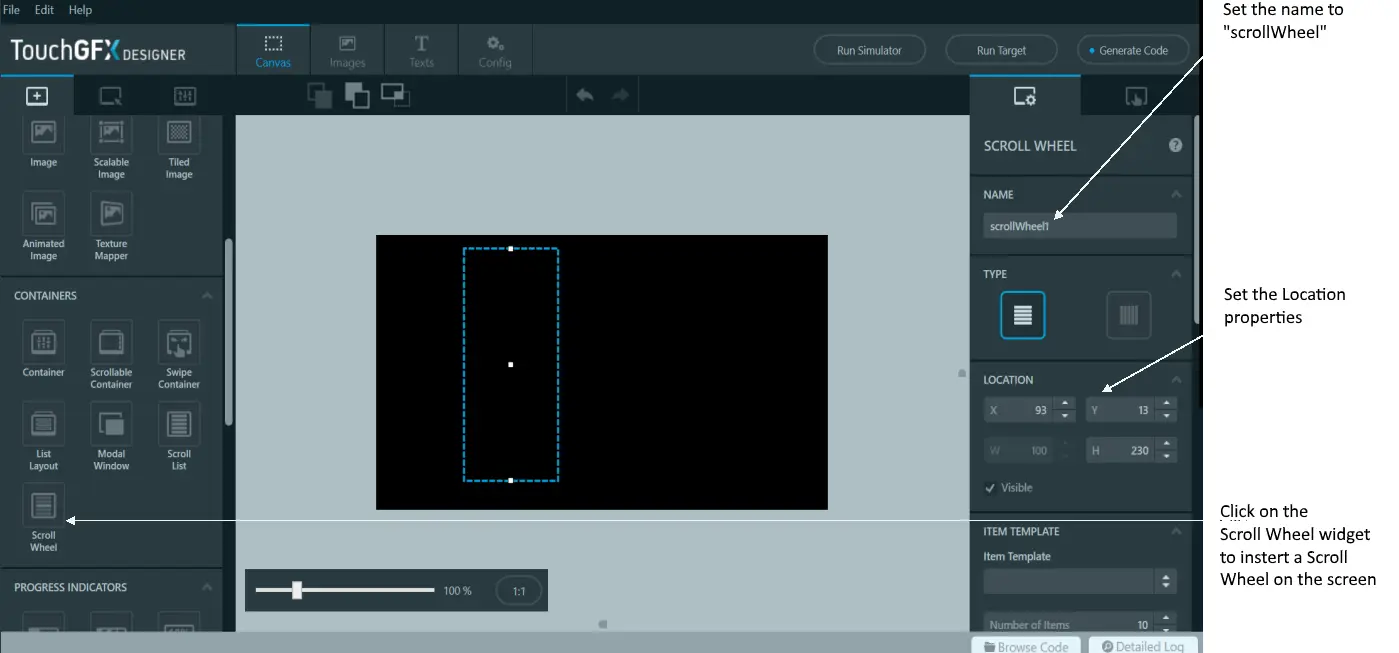Screen dimensions: 1399x653
Task: Open the sliders settings tab on left panel
Action: tap(185, 96)
